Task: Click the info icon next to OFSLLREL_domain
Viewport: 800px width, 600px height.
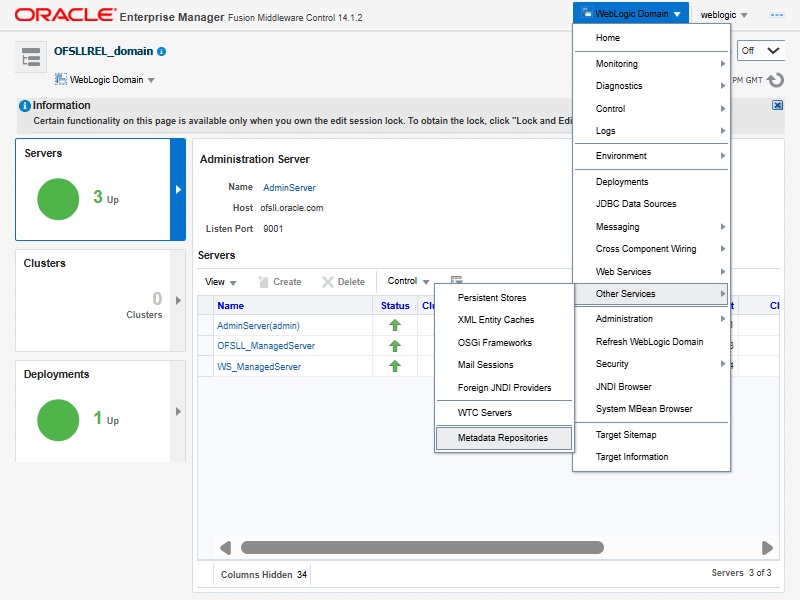Action: pyautogui.click(x=162, y=51)
